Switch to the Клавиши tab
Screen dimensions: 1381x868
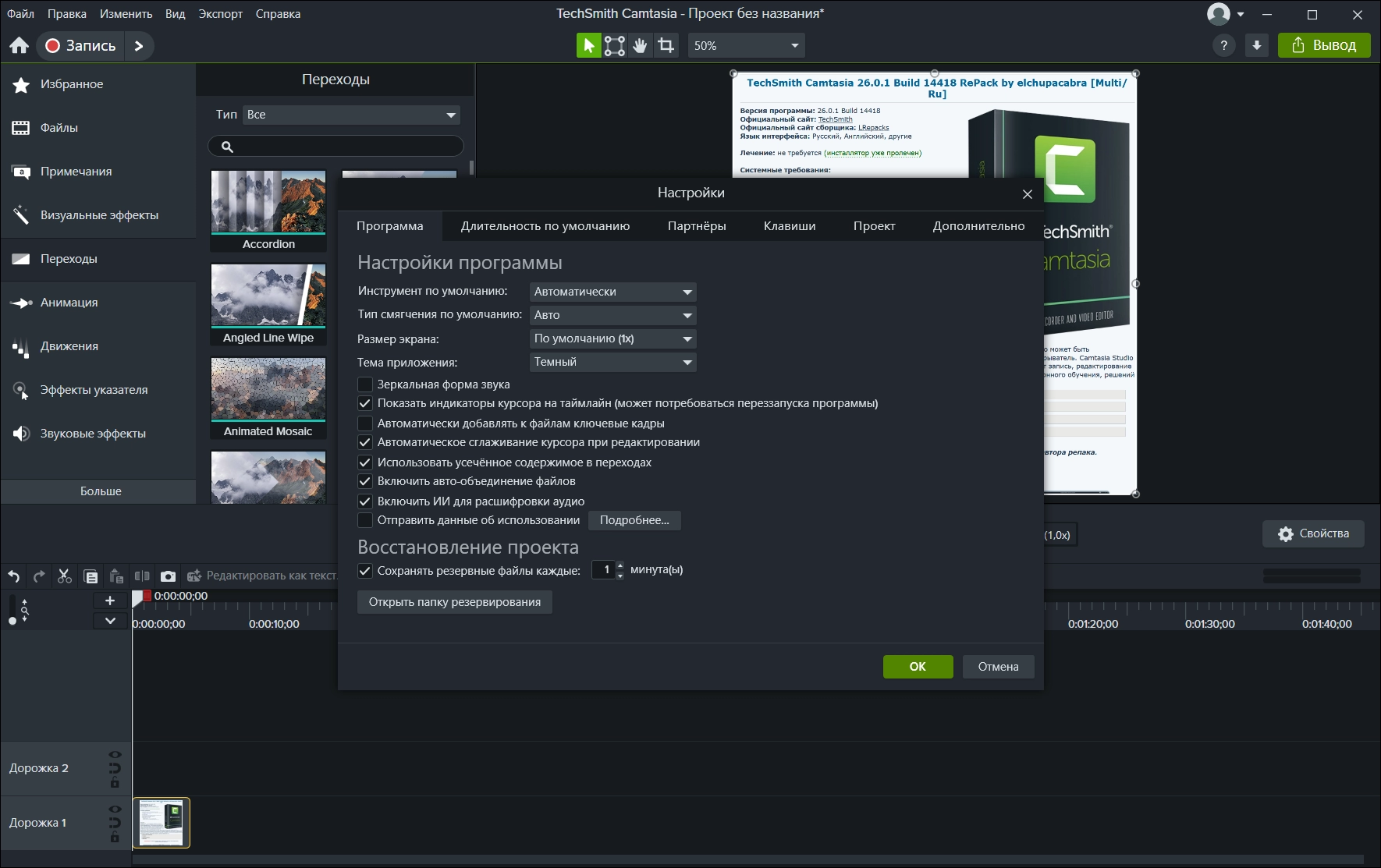point(789,226)
